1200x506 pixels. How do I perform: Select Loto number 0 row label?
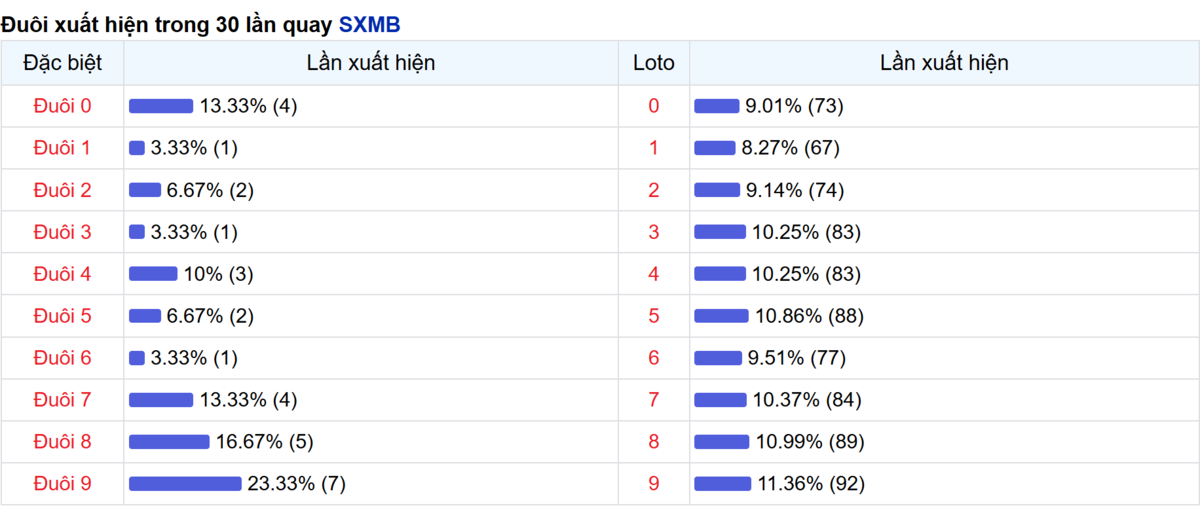[x=654, y=106]
